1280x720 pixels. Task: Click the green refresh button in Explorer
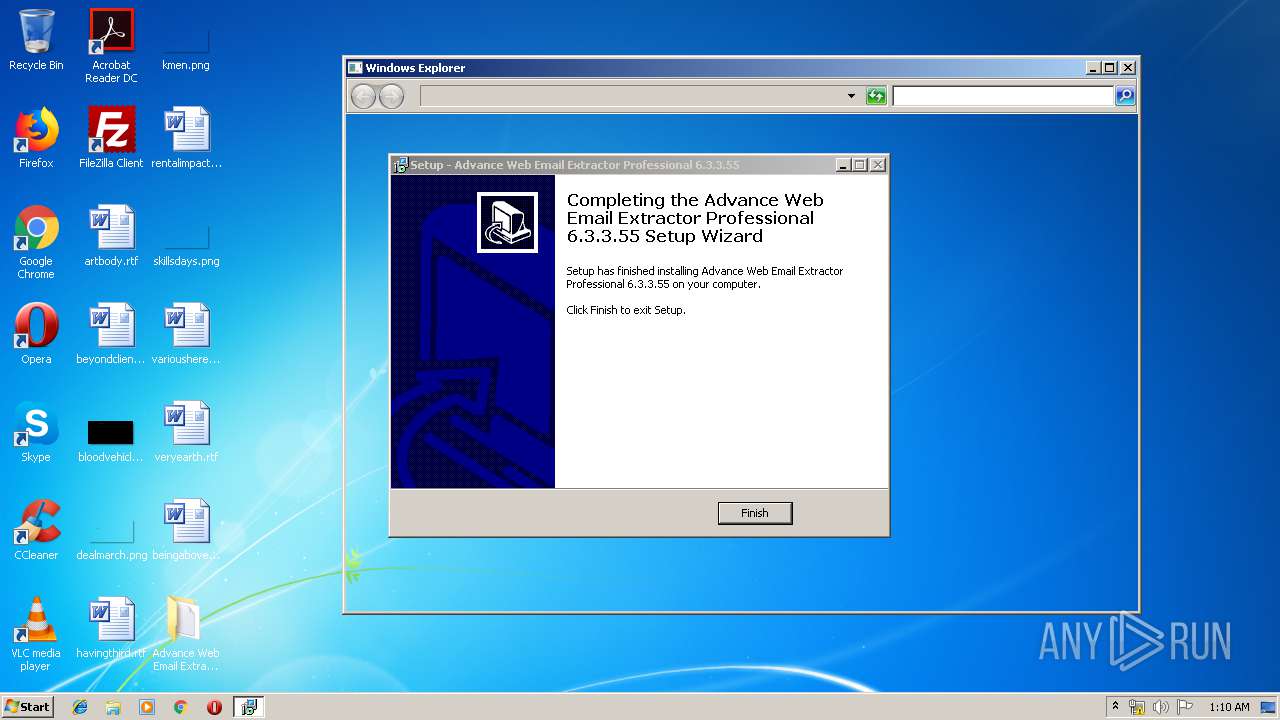pos(876,96)
